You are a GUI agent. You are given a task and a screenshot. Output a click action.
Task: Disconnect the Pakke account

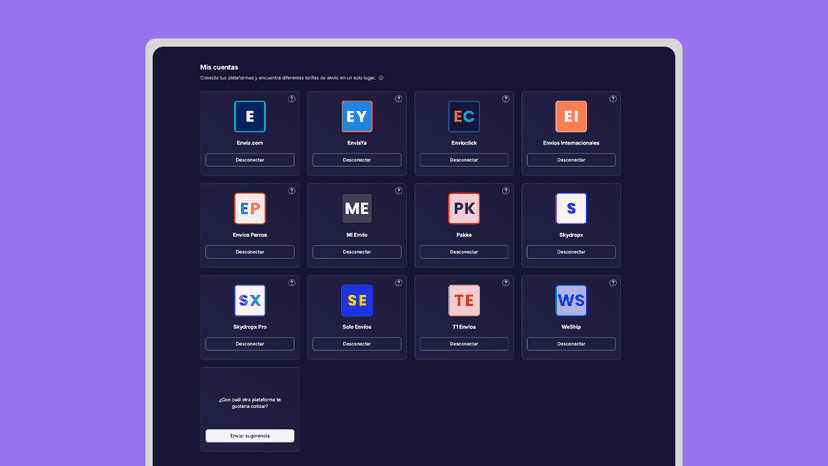(x=464, y=251)
